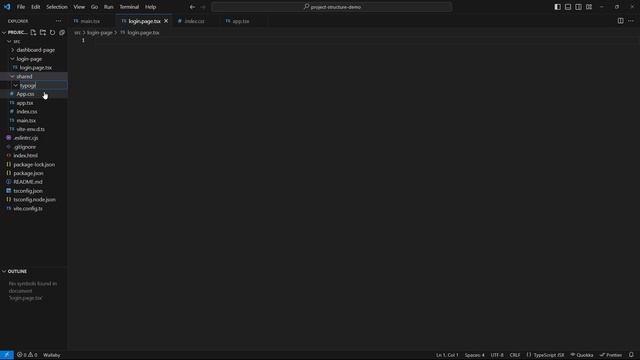The width and height of the screenshot is (640, 360).
Task: Open the customize layout icon
Action: pyautogui.click(x=589, y=7)
